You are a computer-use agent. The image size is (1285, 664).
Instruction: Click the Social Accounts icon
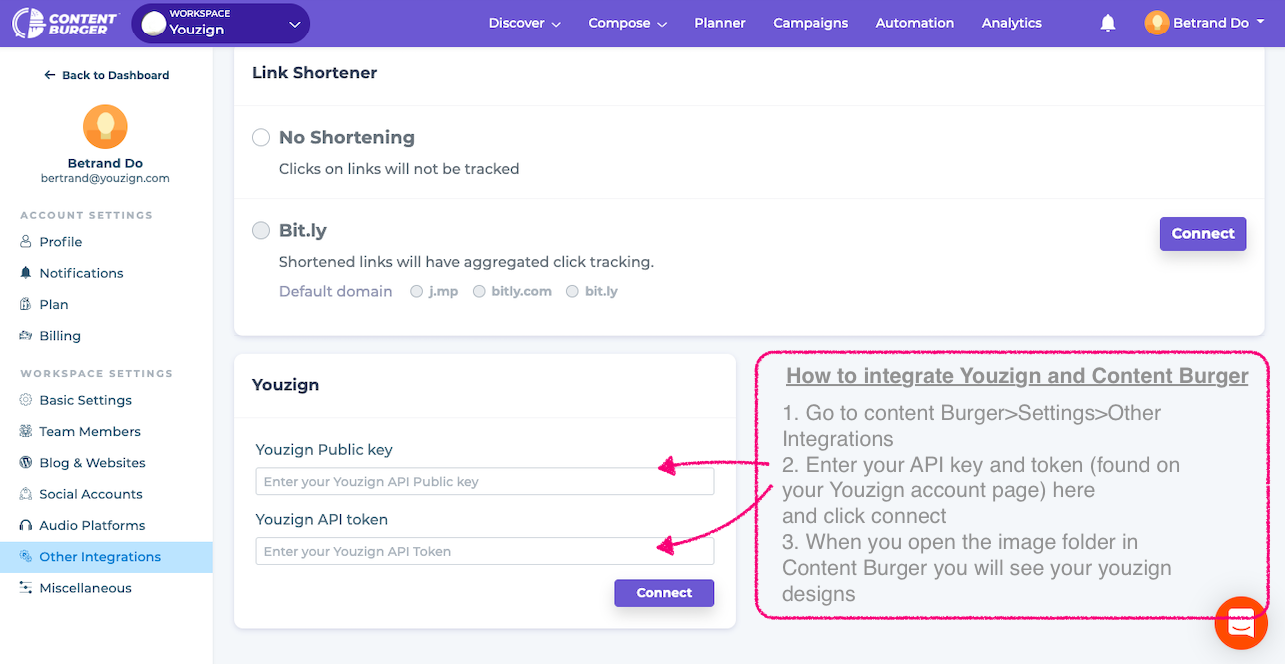point(26,494)
